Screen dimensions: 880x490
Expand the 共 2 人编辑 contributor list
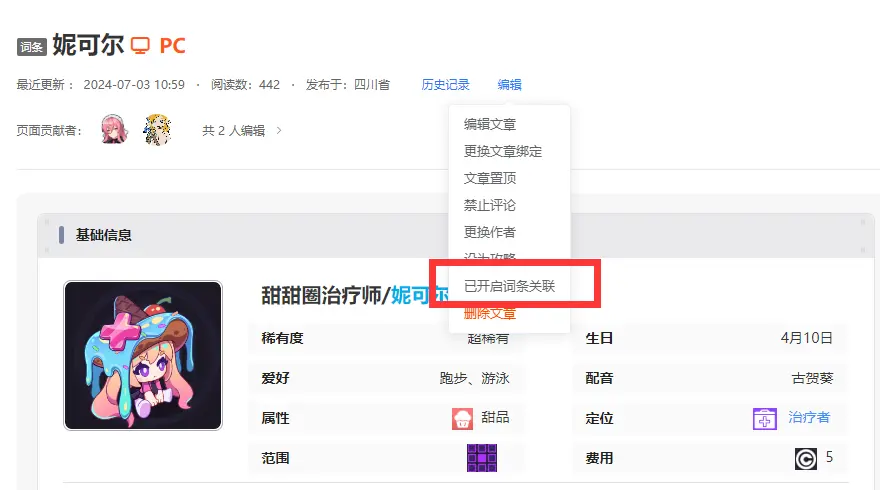[241, 130]
